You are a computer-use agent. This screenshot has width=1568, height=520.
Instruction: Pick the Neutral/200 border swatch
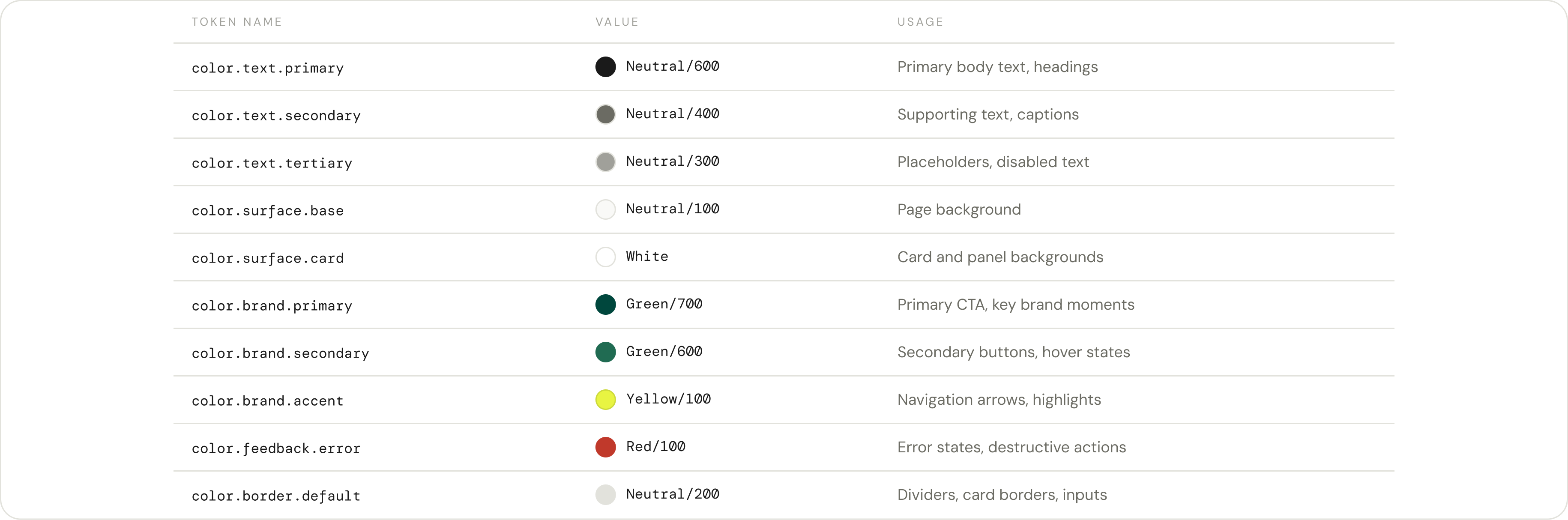[x=605, y=494]
